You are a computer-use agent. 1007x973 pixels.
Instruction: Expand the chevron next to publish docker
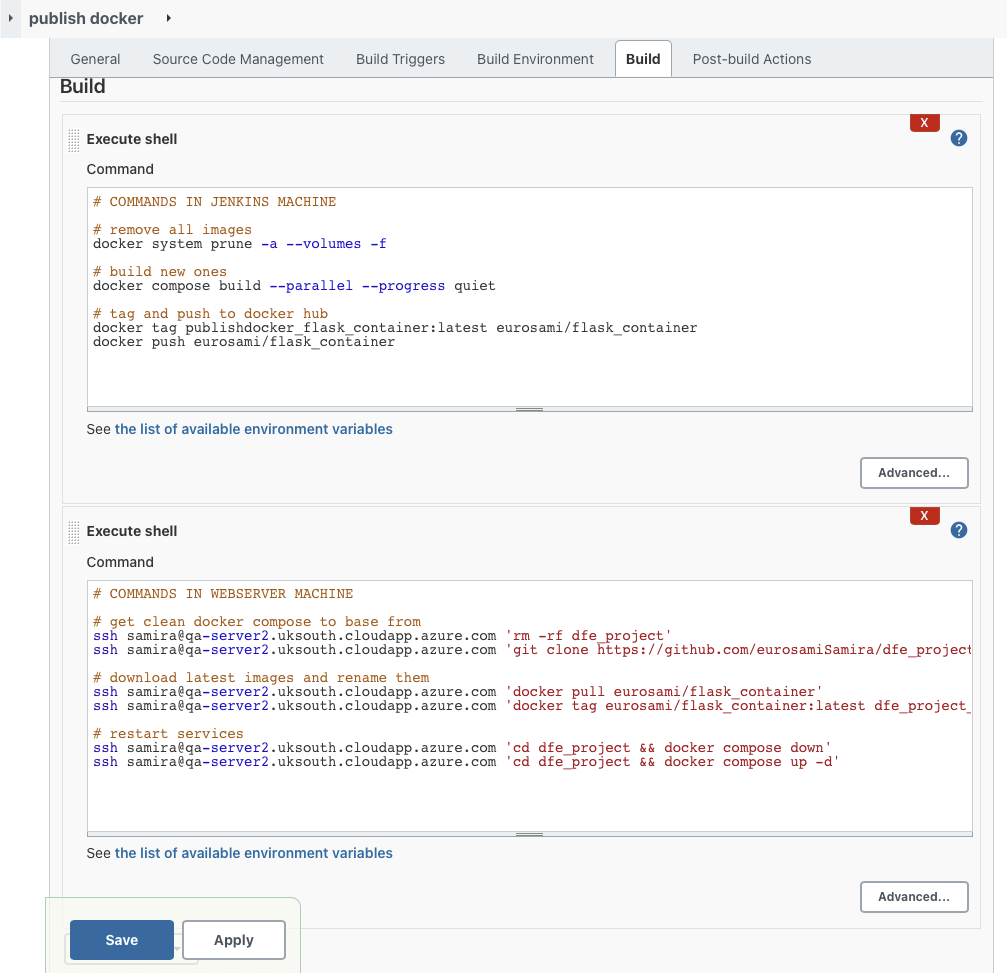[166, 18]
